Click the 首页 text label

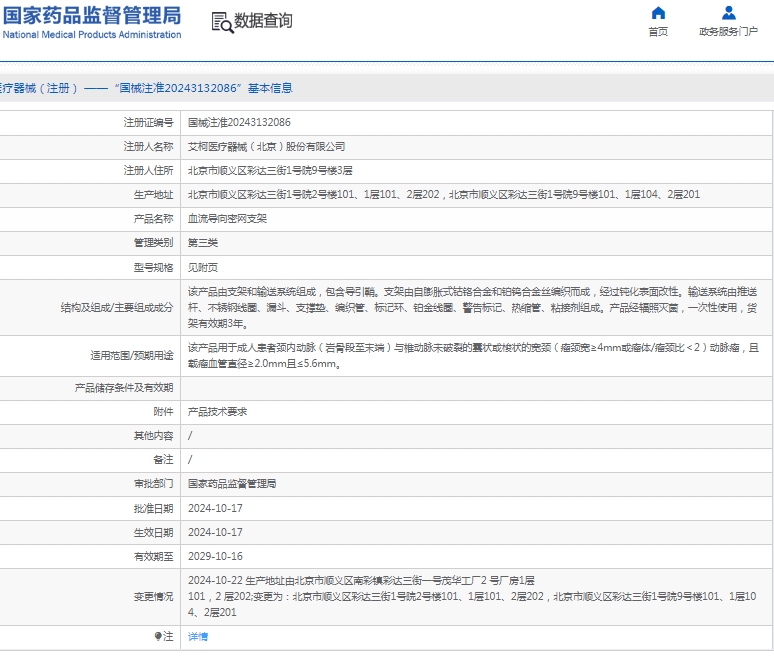[658, 32]
